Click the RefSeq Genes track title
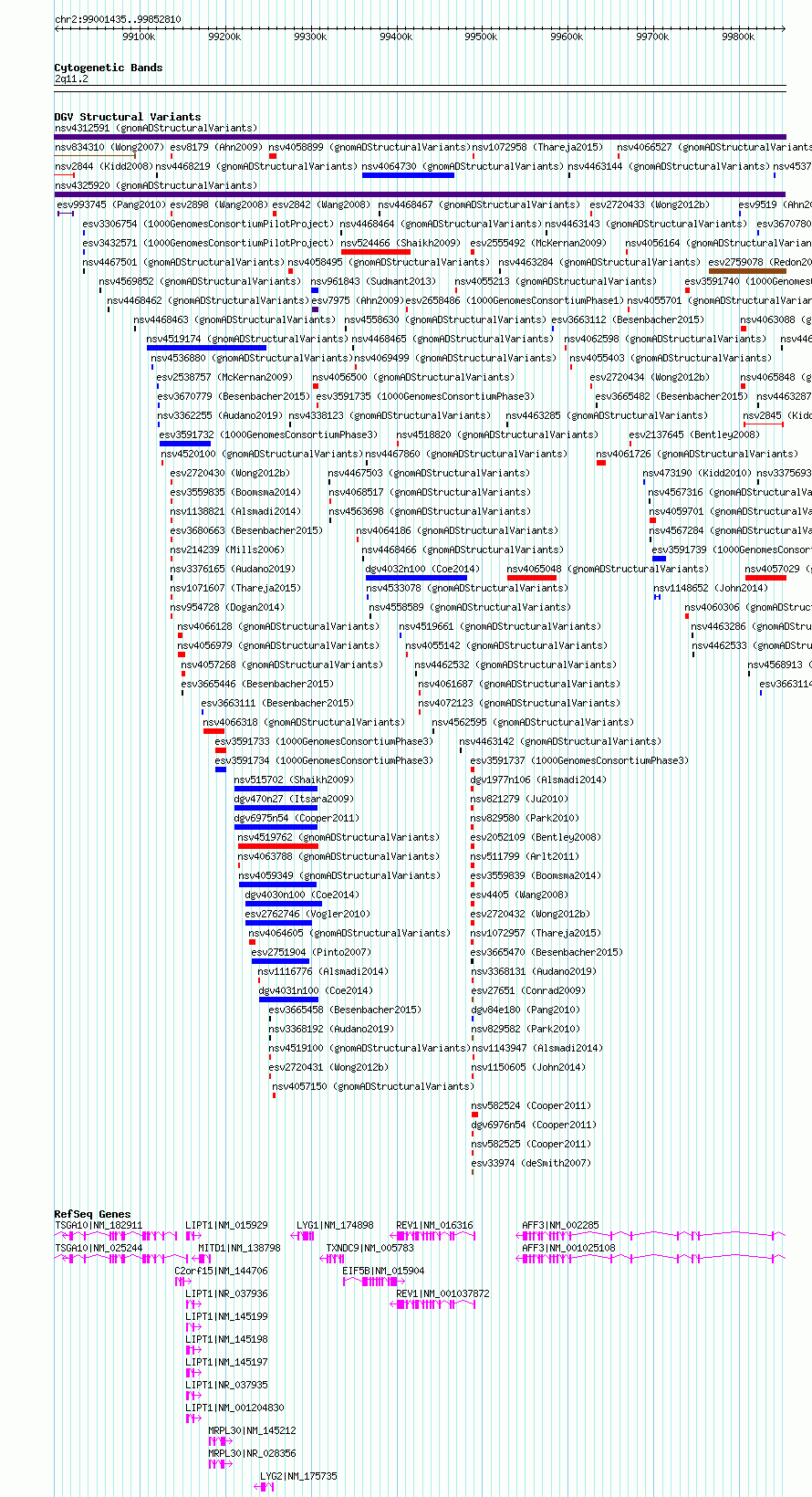This screenshot has height=1497, width=812. tap(92, 1214)
